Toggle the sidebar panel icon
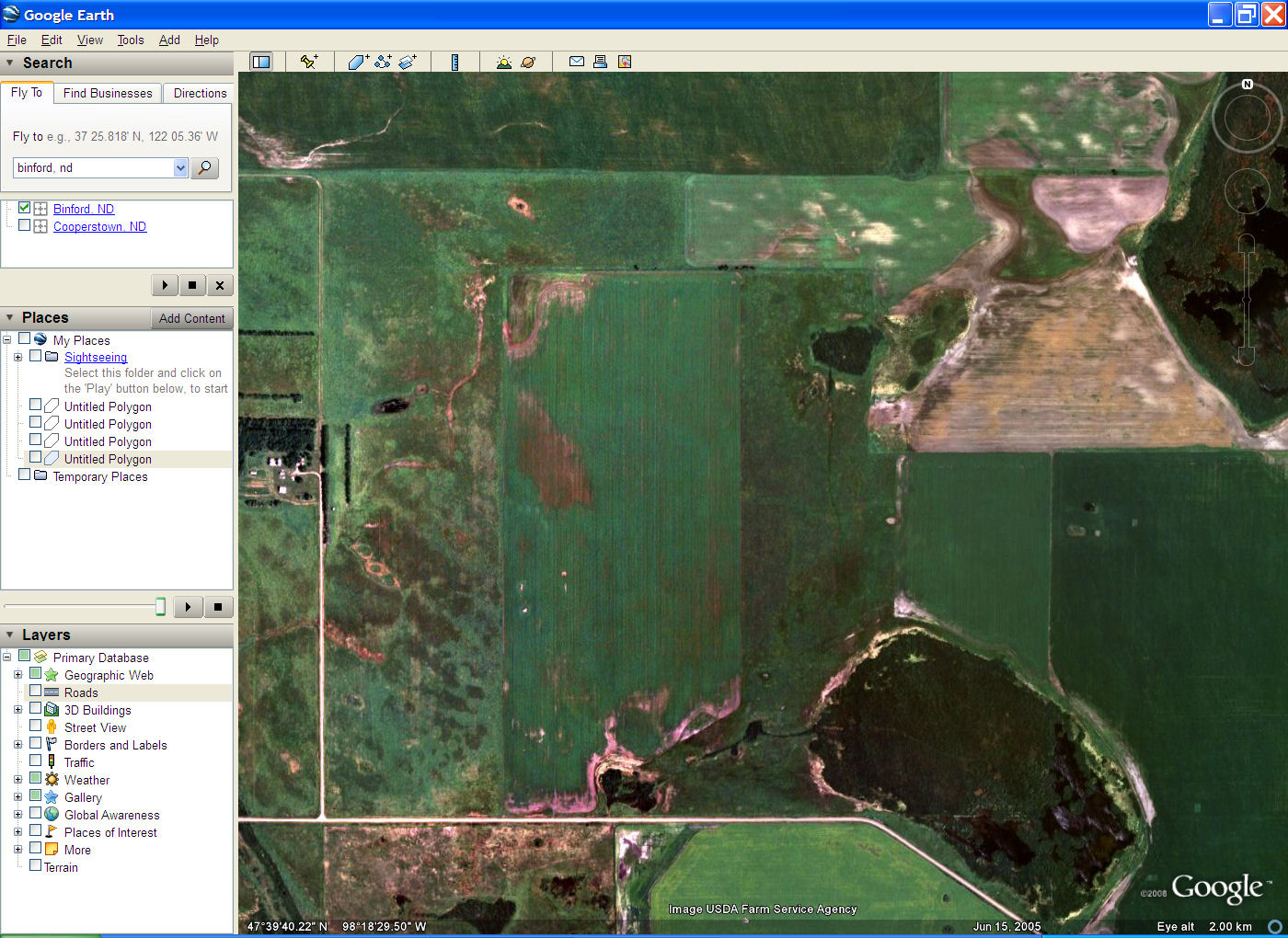The width and height of the screenshot is (1288, 938). point(261,62)
